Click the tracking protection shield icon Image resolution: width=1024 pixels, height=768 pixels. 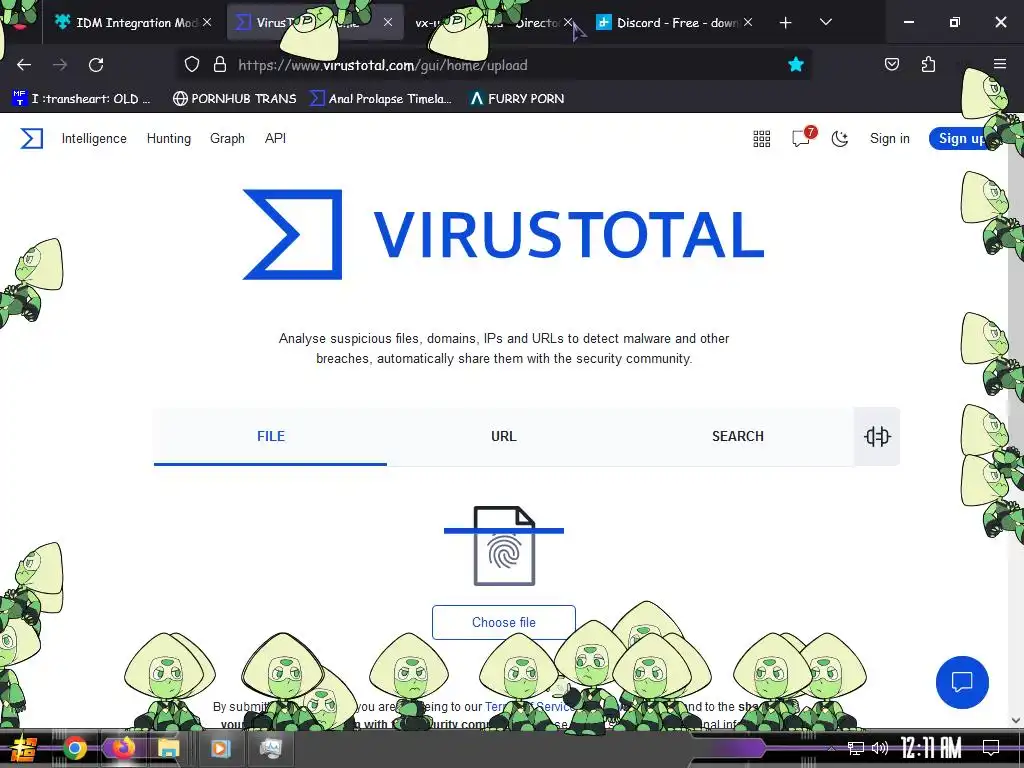191,65
